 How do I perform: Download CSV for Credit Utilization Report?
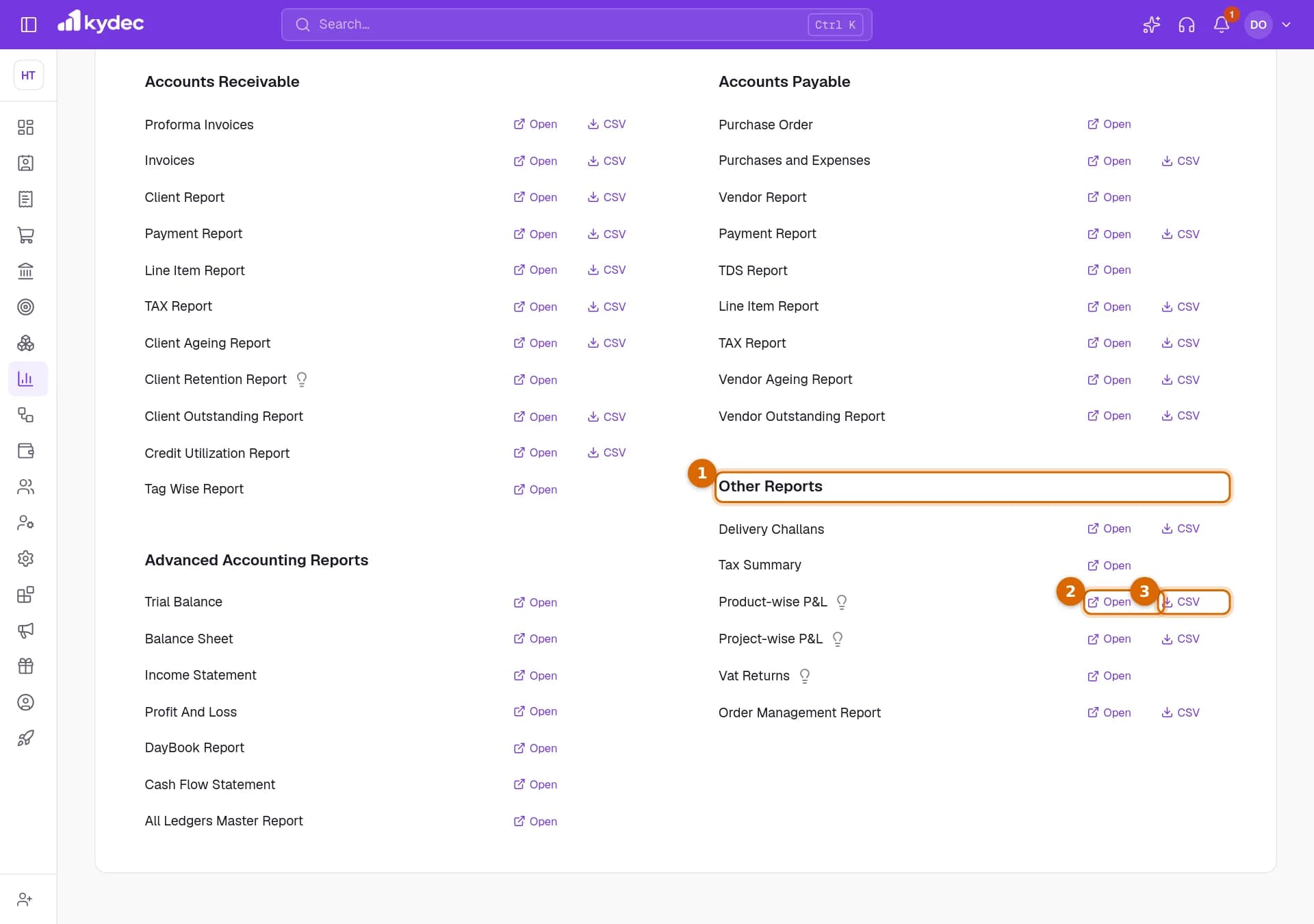pos(606,453)
